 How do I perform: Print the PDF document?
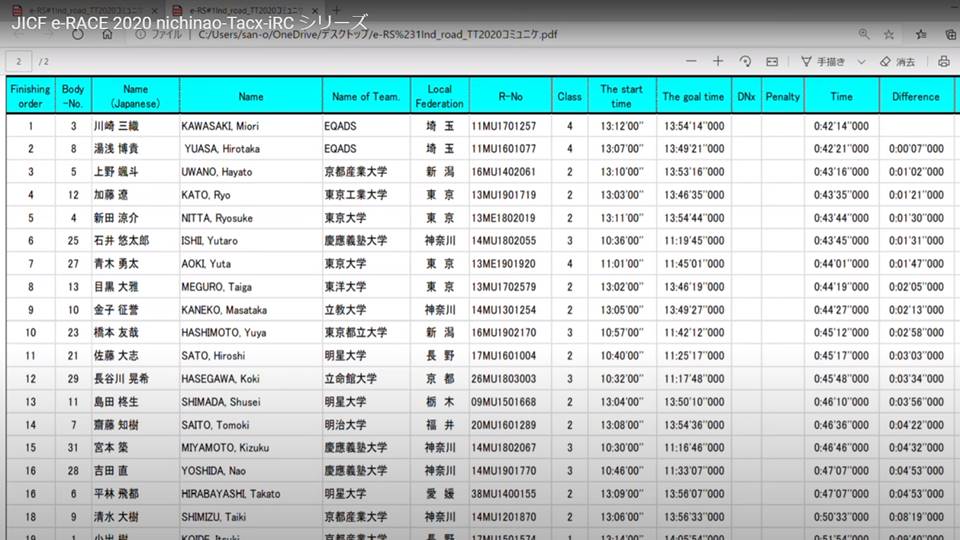pyautogui.click(x=943, y=61)
